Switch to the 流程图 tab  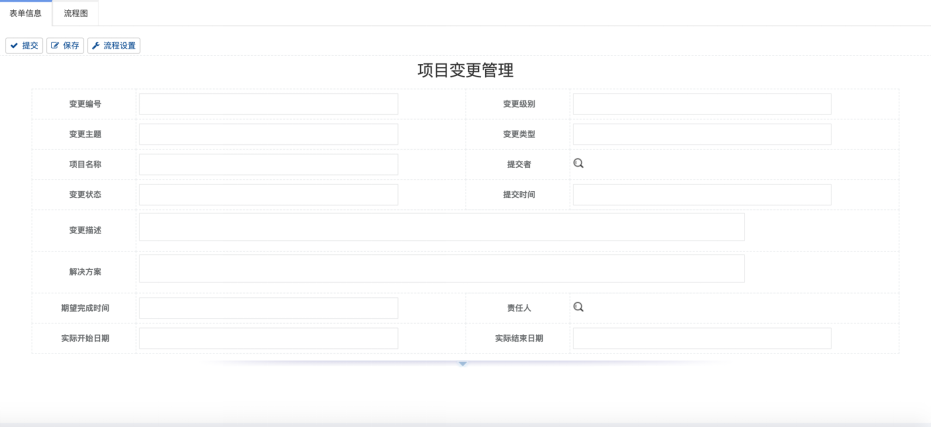(x=76, y=14)
